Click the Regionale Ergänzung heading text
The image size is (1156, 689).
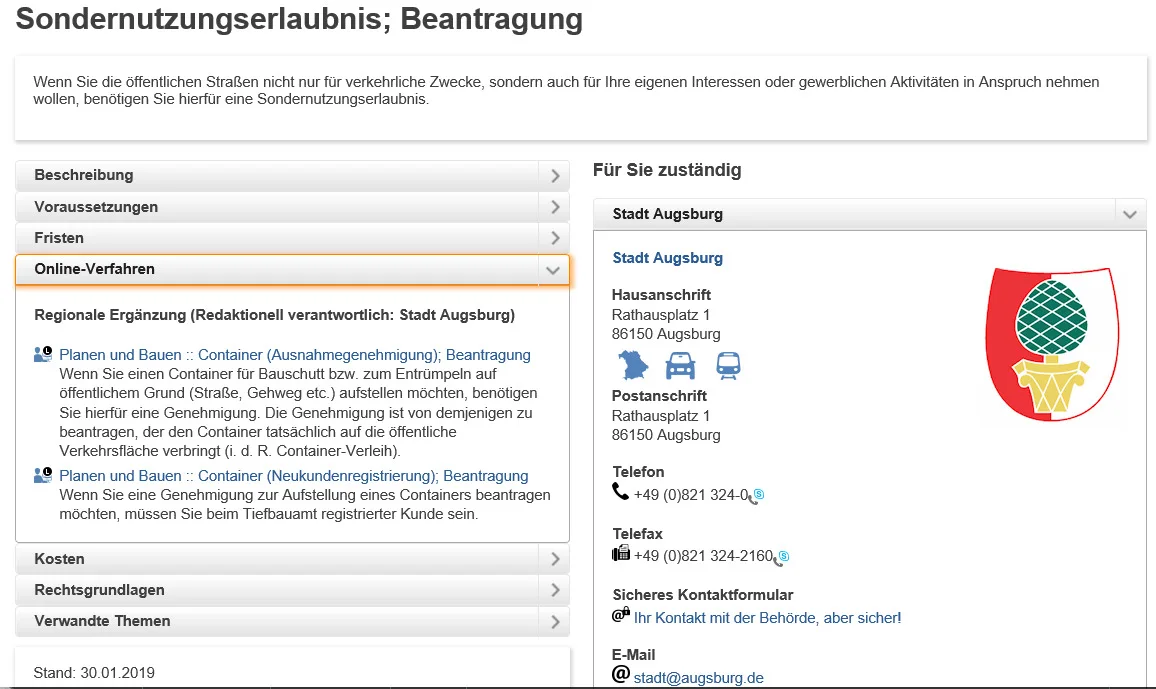tap(274, 315)
